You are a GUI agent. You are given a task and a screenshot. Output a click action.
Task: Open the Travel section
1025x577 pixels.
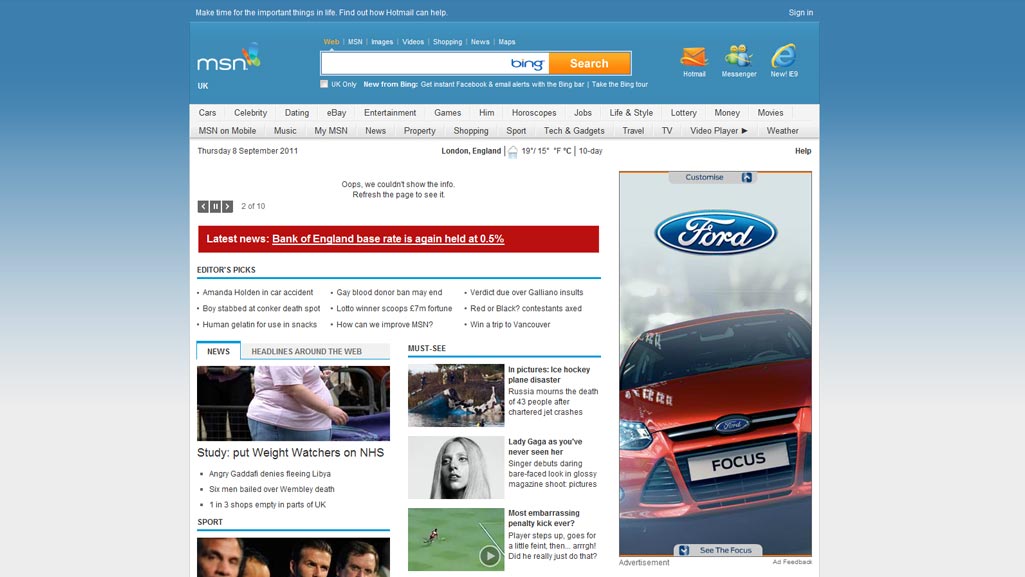click(633, 131)
